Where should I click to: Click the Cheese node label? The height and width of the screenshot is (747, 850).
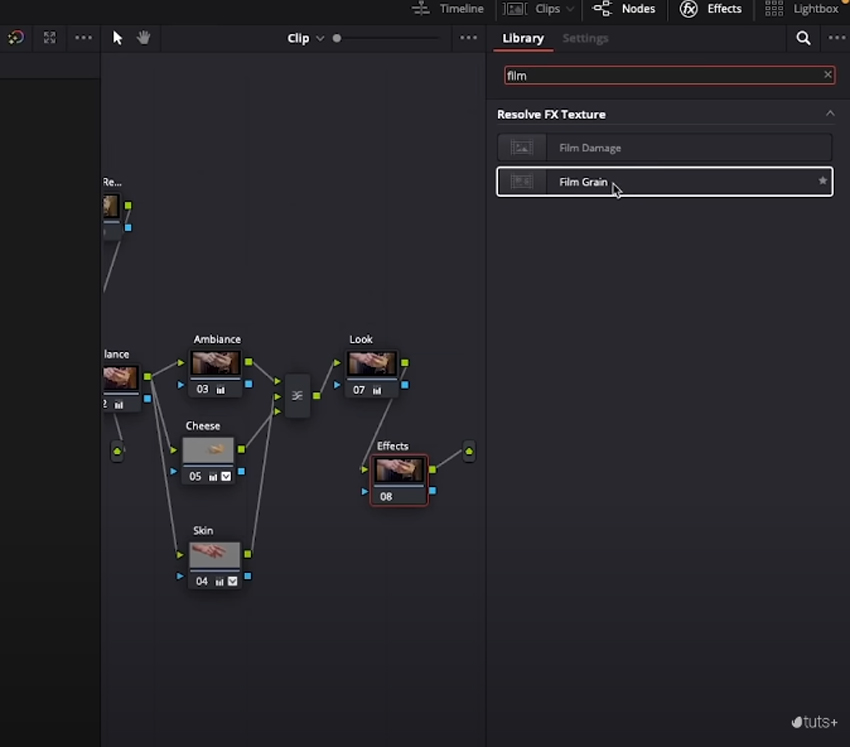(203, 426)
